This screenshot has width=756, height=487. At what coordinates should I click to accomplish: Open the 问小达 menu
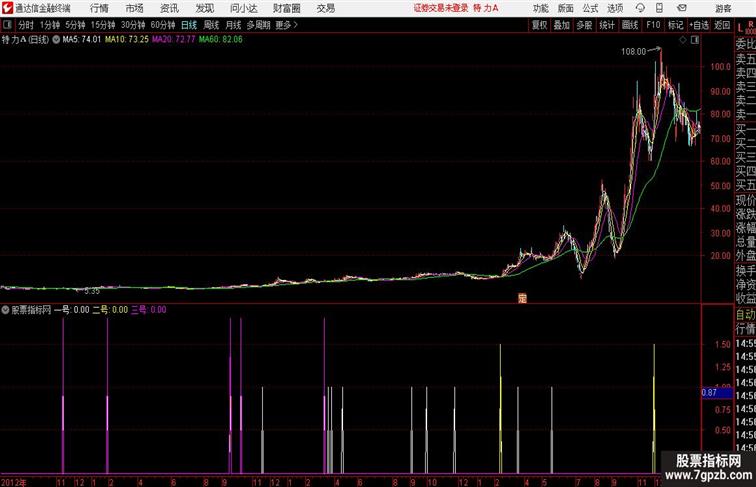click(243, 8)
